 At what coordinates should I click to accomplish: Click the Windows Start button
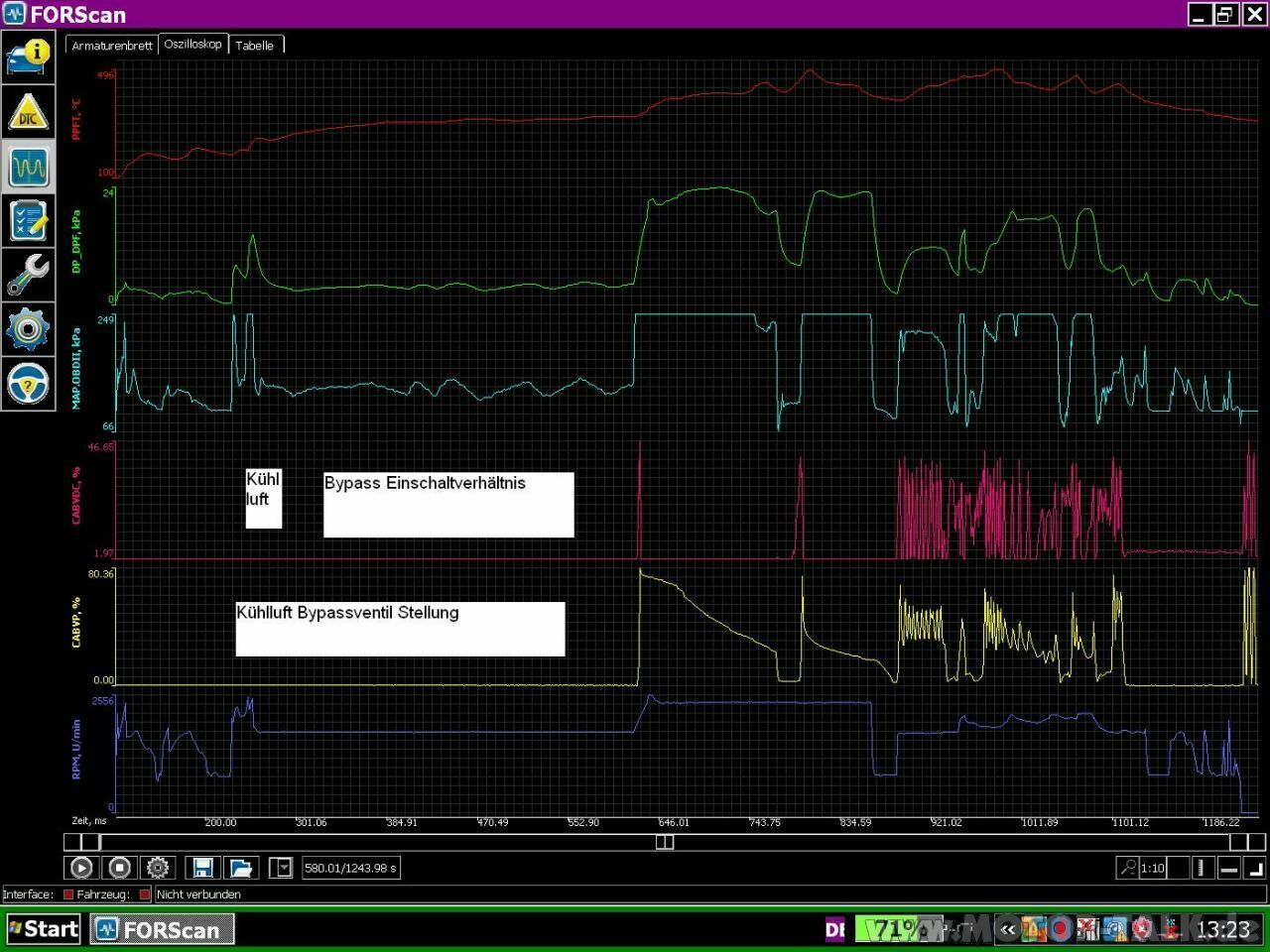[x=43, y=929]
